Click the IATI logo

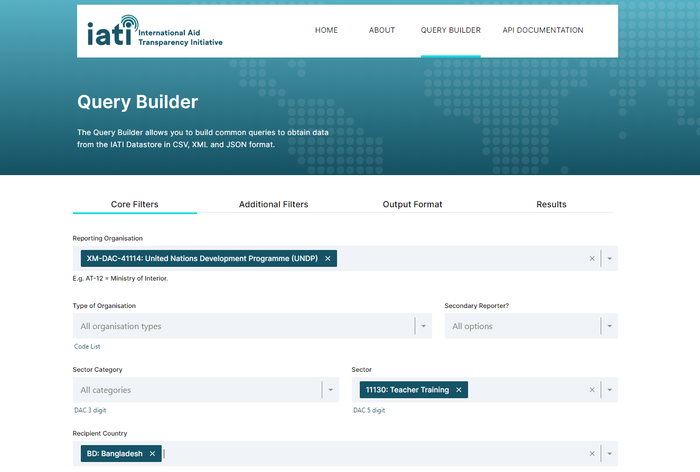point(154,31)
